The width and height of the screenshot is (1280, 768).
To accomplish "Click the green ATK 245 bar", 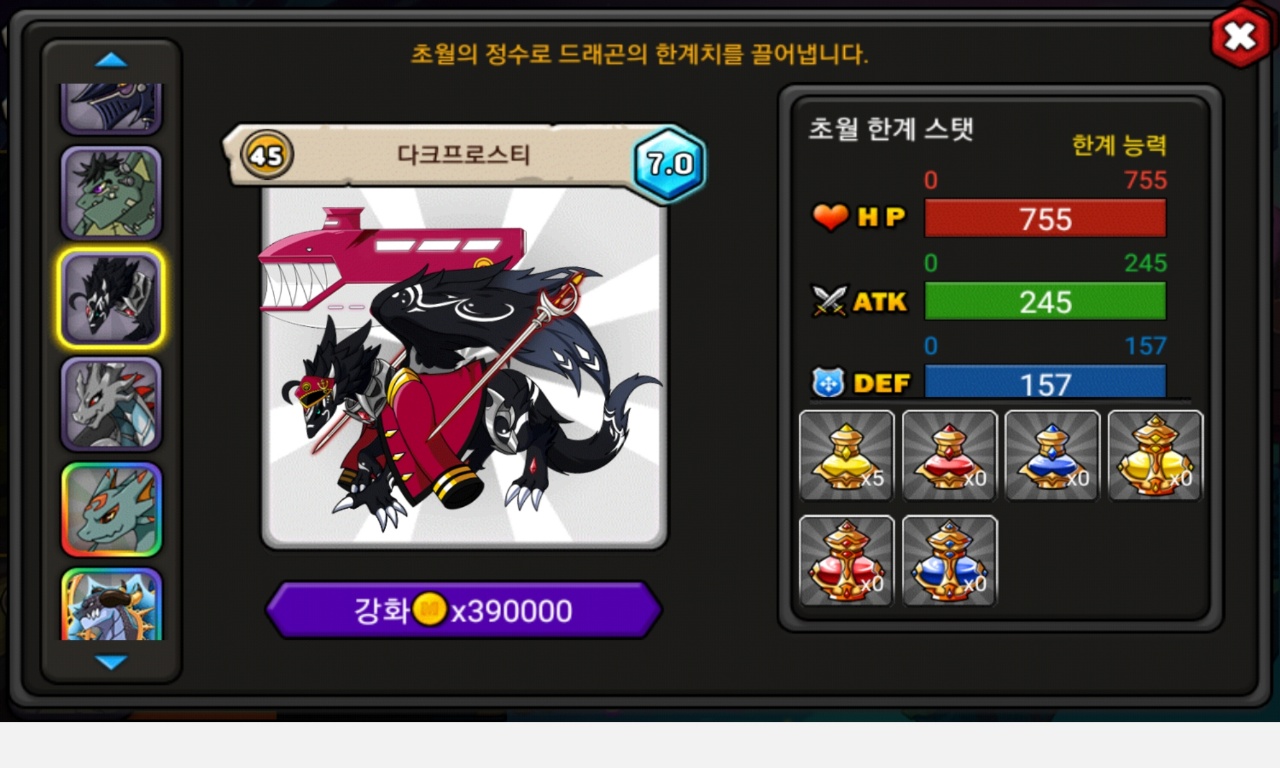I will pos(1045,301).
